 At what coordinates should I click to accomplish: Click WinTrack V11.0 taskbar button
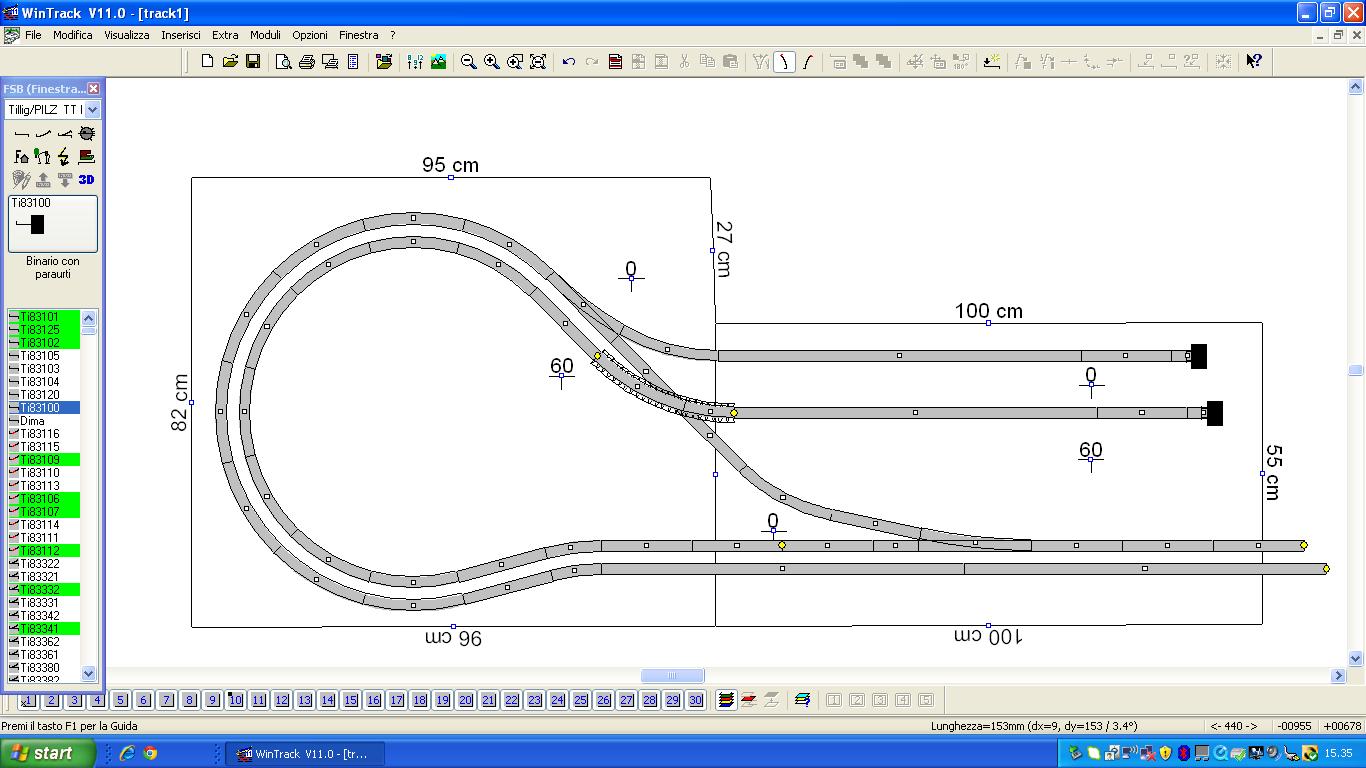(x=303, y=754)
